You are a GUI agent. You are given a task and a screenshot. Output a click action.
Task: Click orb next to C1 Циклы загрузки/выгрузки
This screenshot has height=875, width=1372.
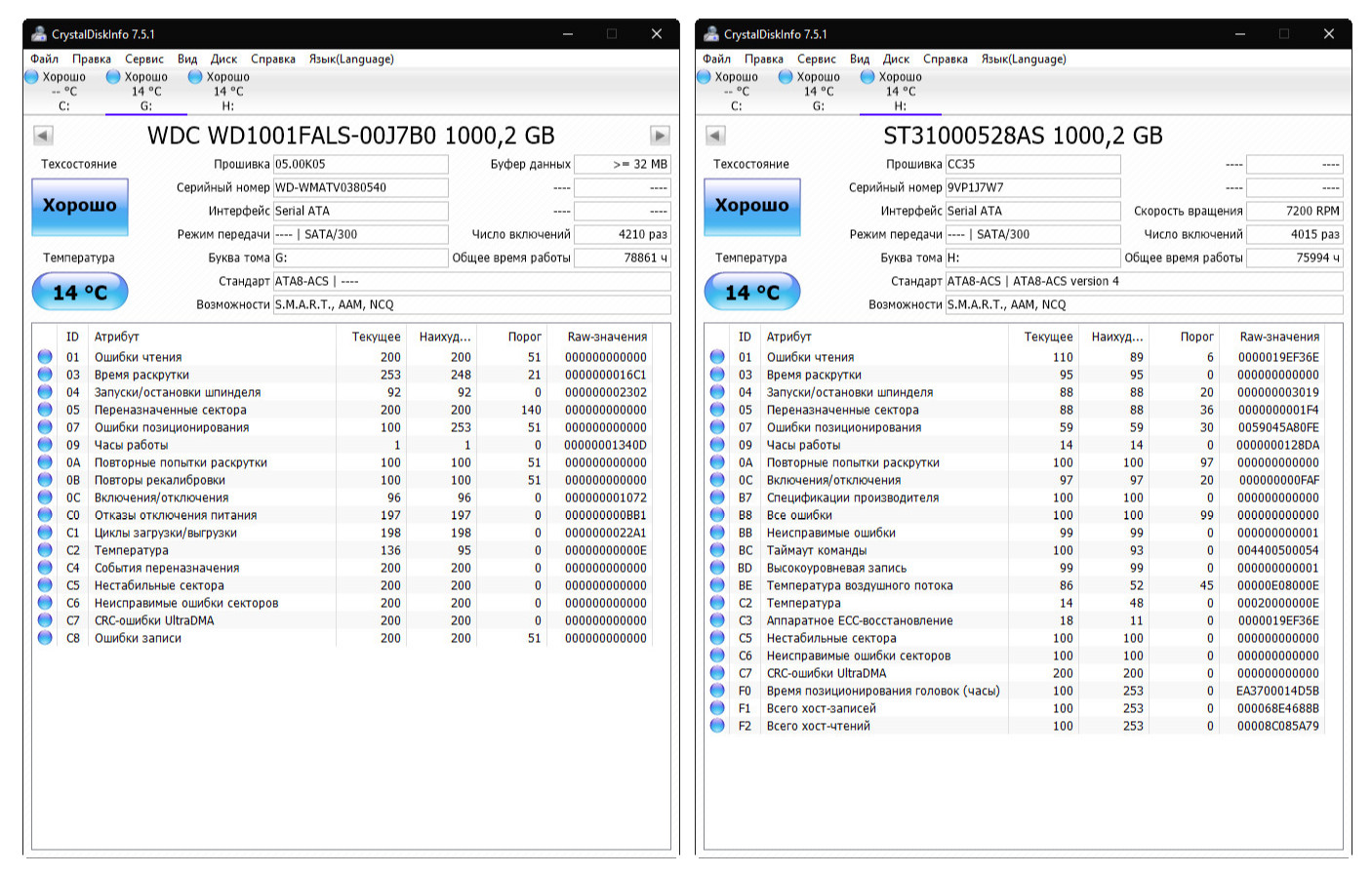pyautogui.click(x=45, y=533)
